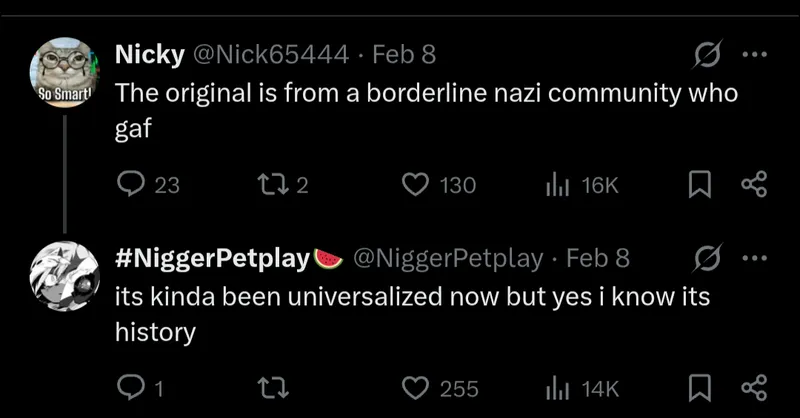The image size is (800, 418).
Task: Open Grok explain icon on the reply tweet
Action: point(707,258)
